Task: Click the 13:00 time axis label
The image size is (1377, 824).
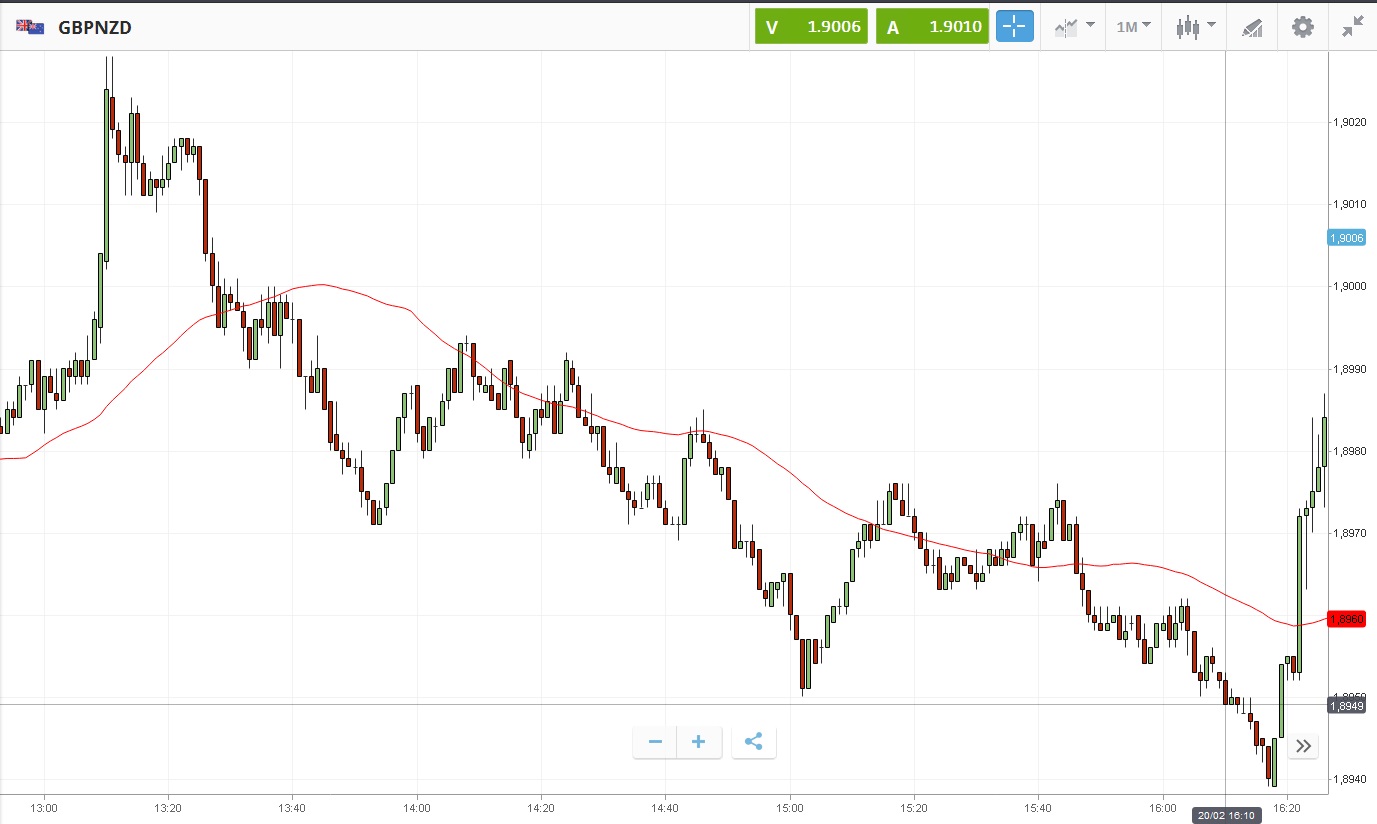Action: (x=44, y=808)
